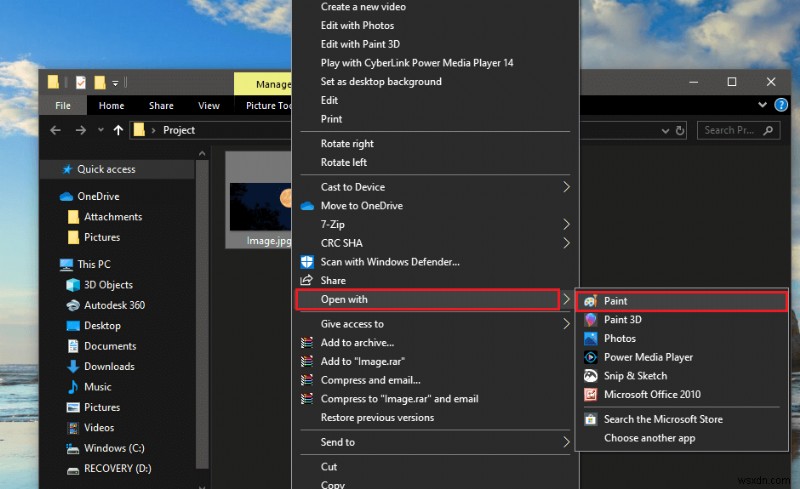Switch to the View ribbon tab
The width and height of the screenshot is (800, 489).
tap(209, 106)
